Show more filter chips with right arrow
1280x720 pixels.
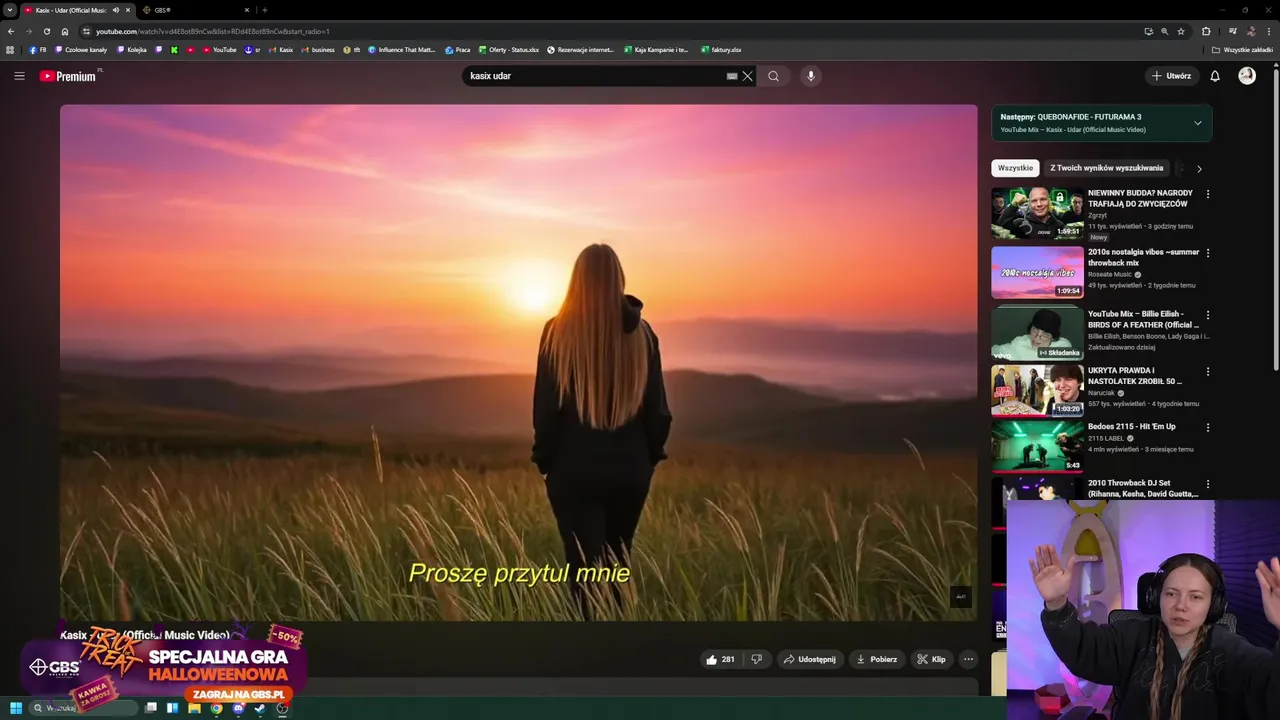tap(1199, 169)
